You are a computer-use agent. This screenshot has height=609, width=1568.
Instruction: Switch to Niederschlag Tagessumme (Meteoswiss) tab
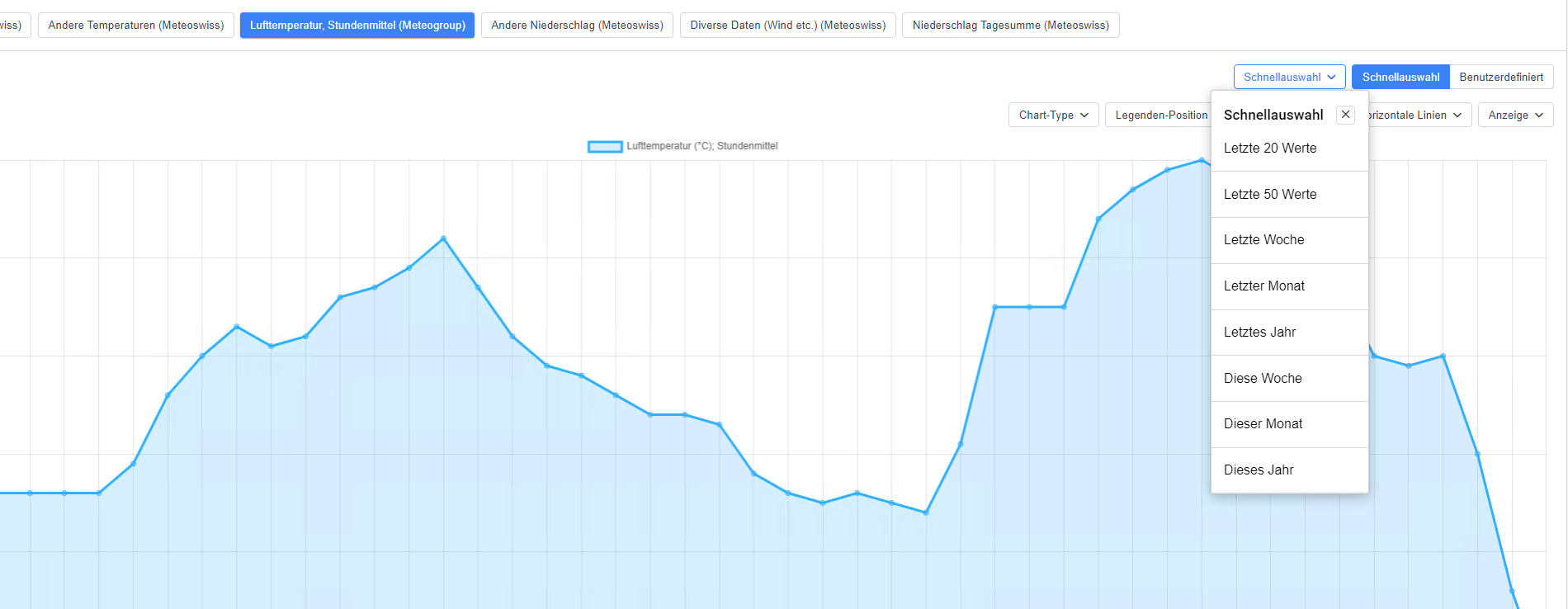click(1010, 26)
